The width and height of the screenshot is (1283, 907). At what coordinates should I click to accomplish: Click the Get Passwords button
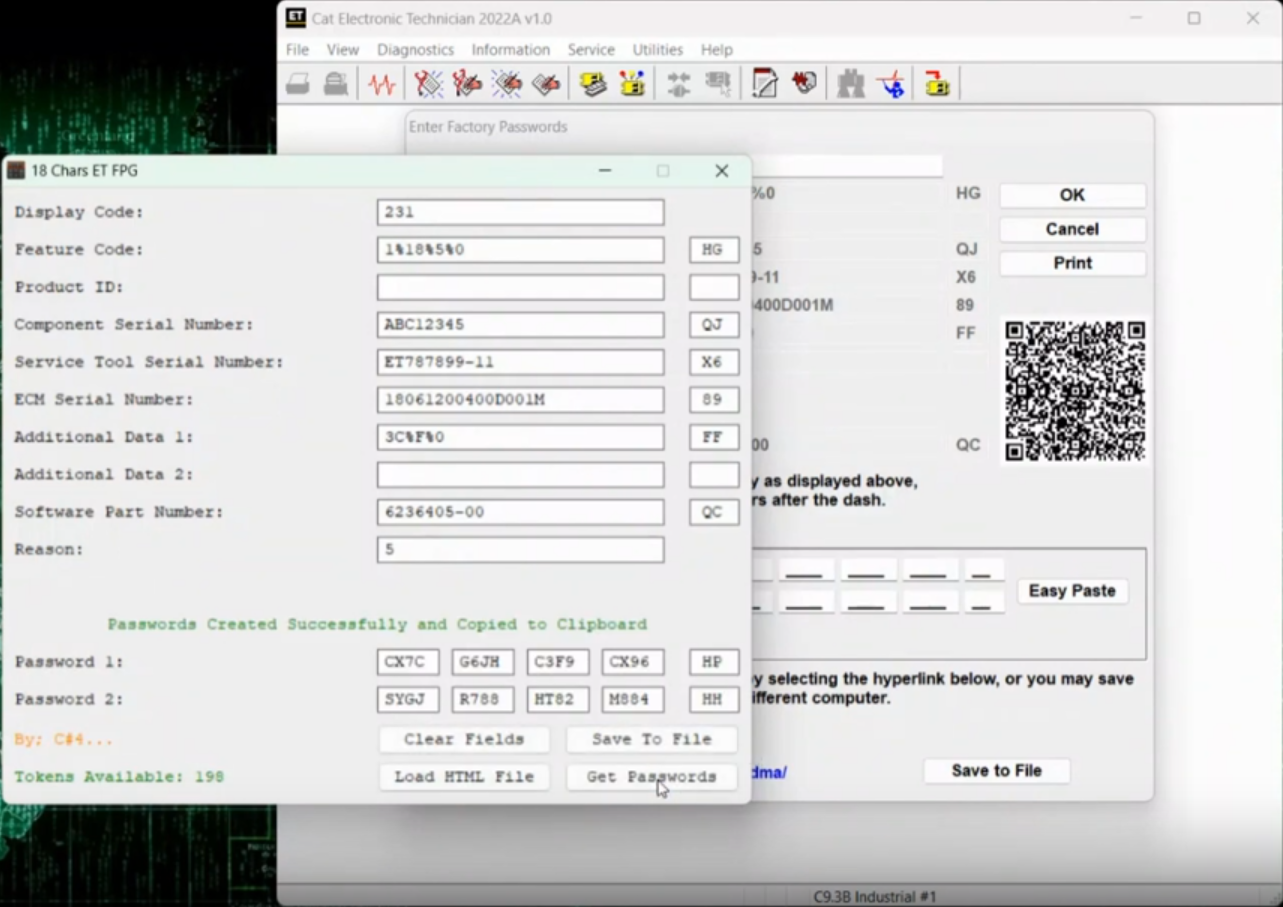click(x=651, y=777)
